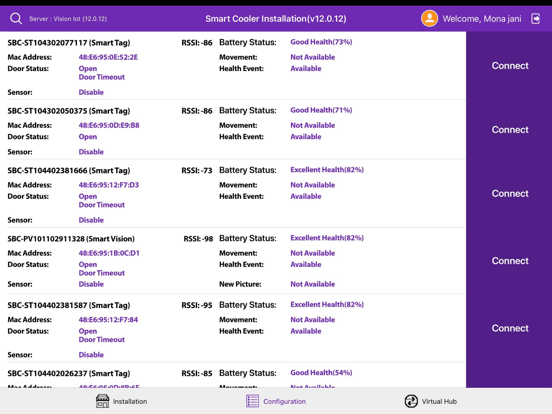The image size is (552, 414).
Task: Click Door Timeout under SBC-PV101102911328
Action: point(101,273)
